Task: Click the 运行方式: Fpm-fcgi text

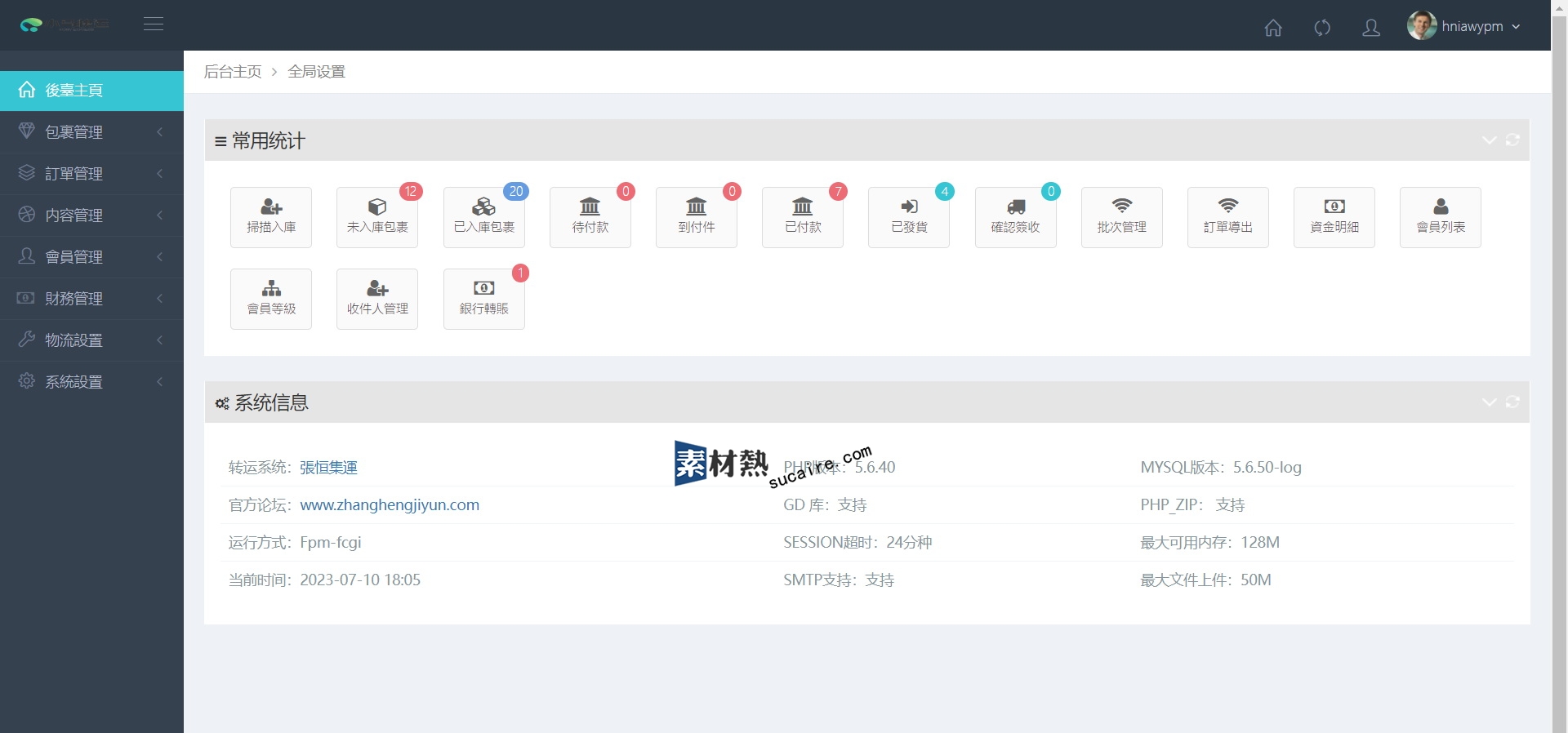Action: click(x=295, y=543)
